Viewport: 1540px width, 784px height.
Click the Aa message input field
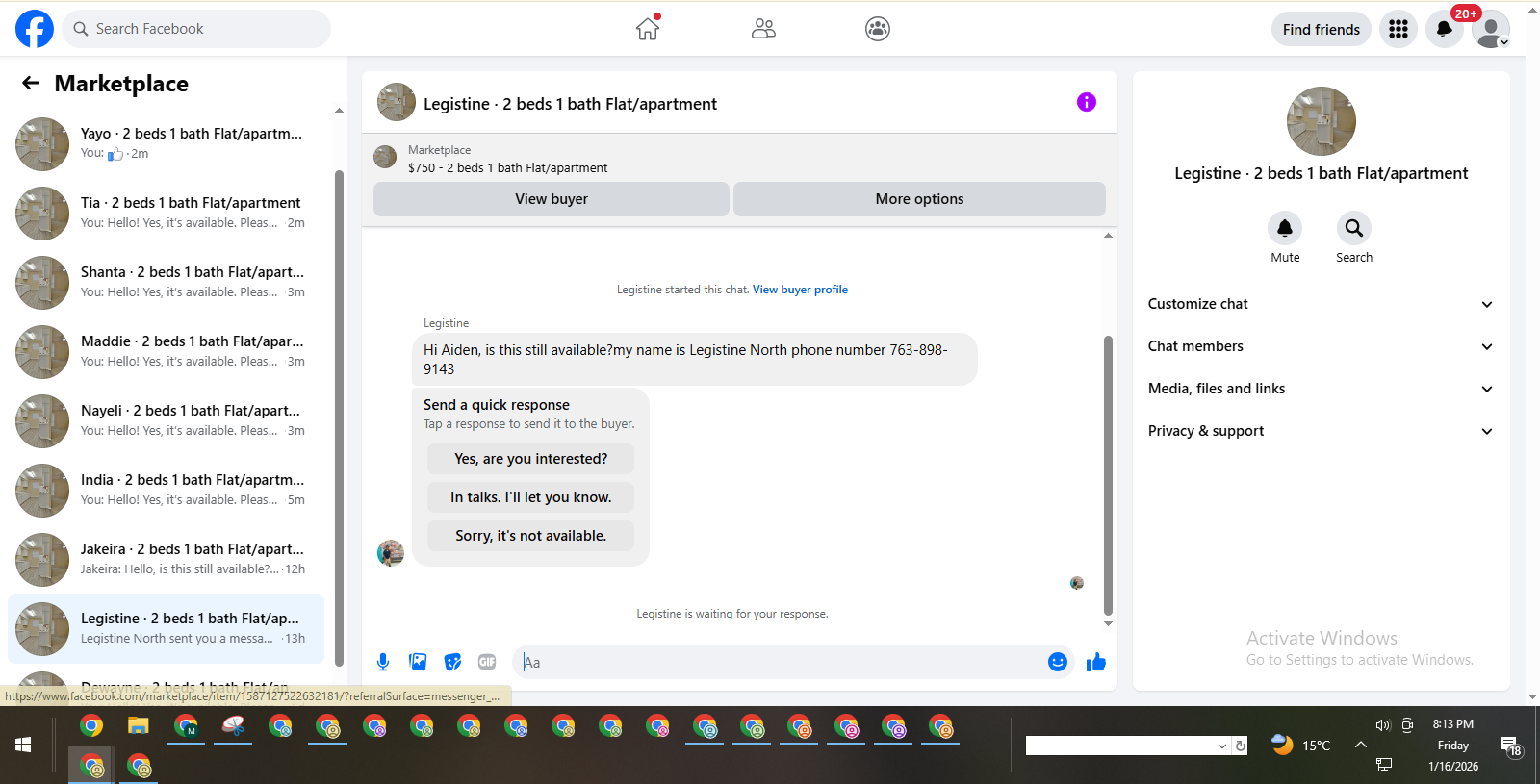click(780, 662)
